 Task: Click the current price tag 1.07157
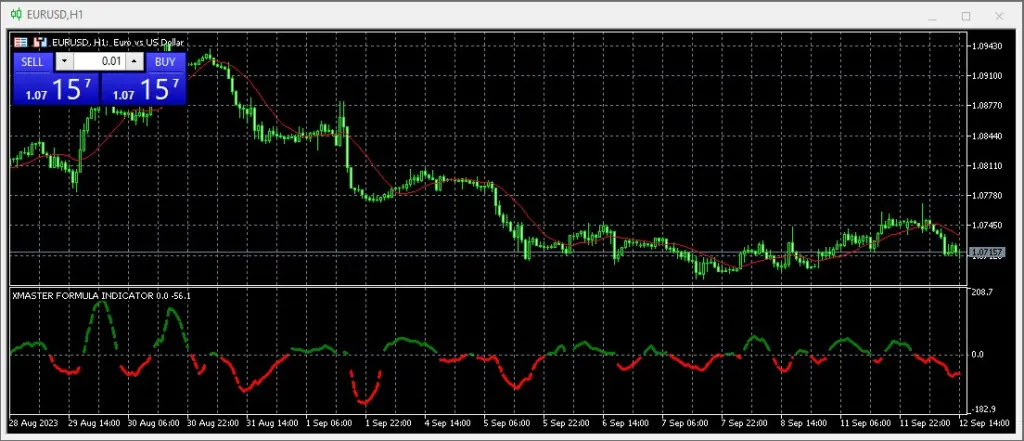(x=987, y=252)
